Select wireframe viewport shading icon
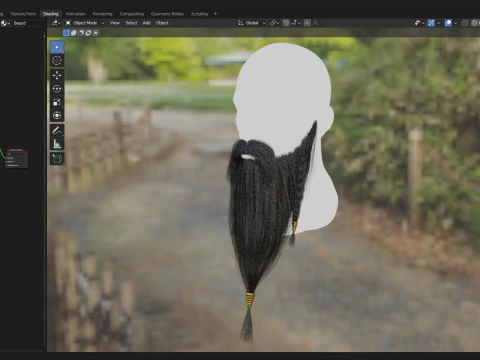 [475, 23]
